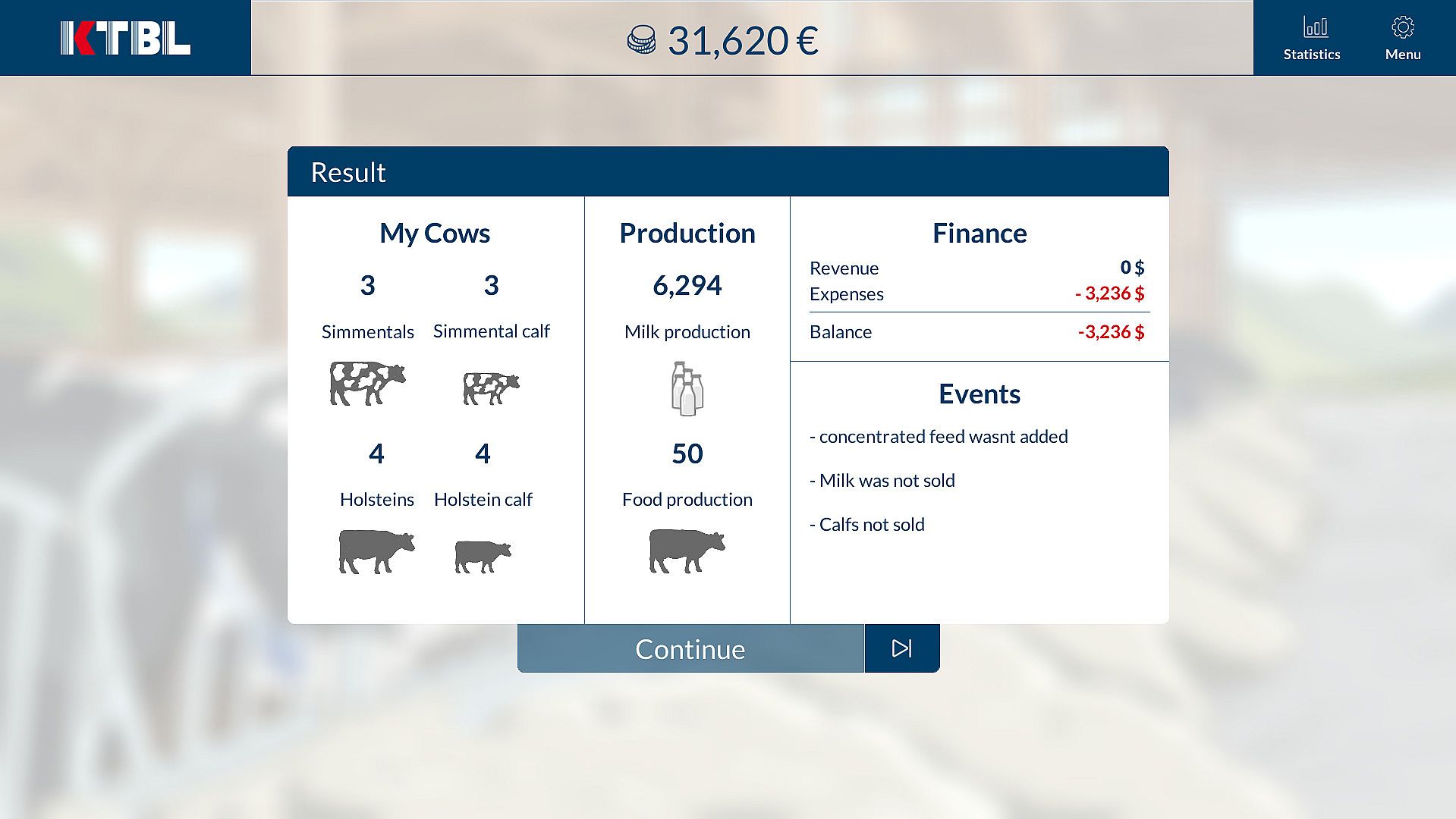Viewport: 1456px width, 819px height.
Task: Click the 31,620 € balance display
Action: (x=743, y=40)
